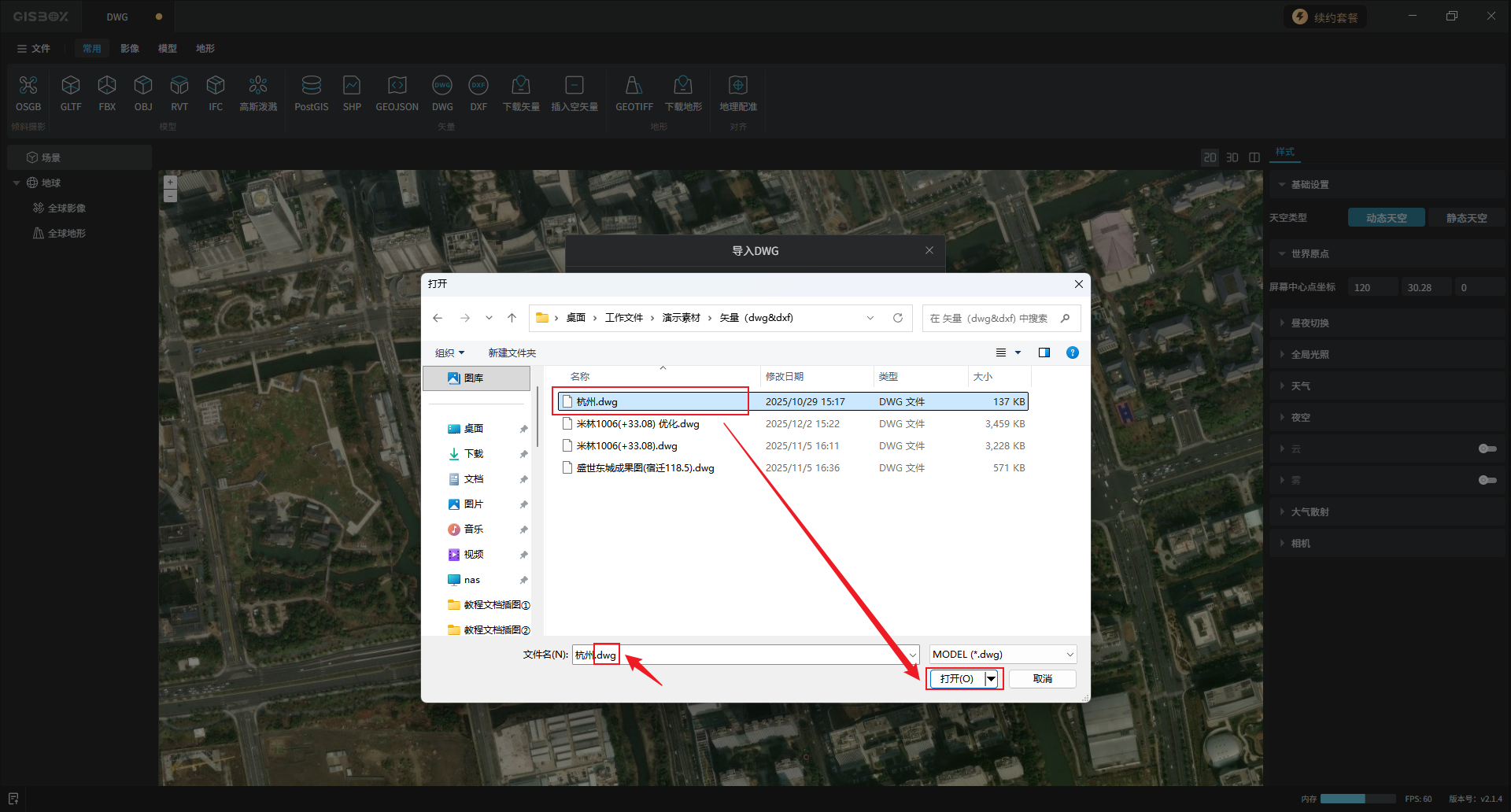Expand the 昼夜切换 settings section

tap(1310, 323)
